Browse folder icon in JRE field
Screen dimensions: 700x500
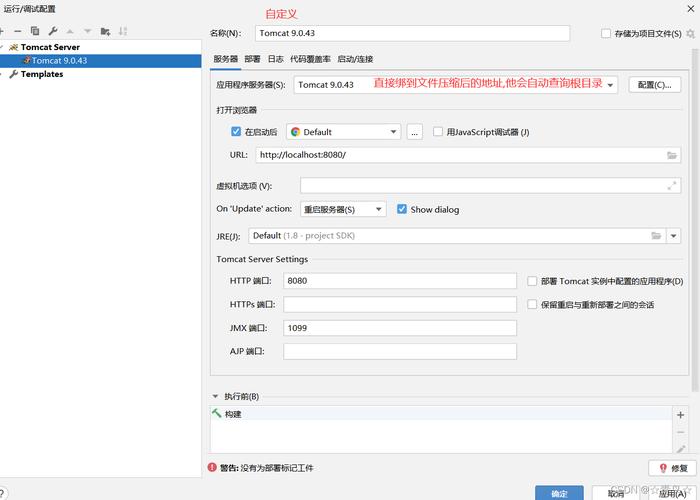656,236
